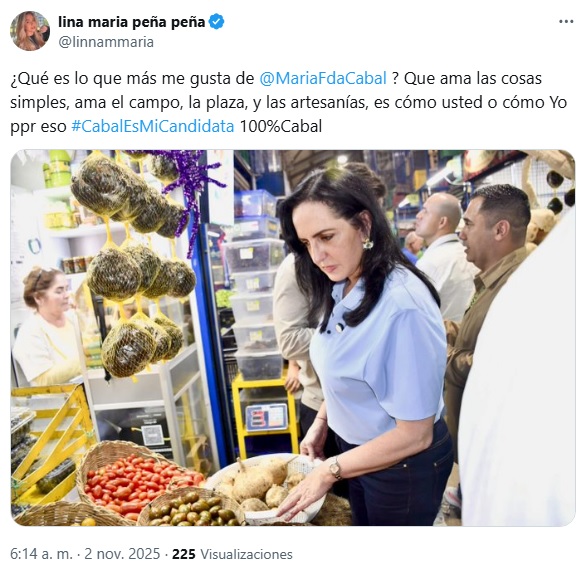Click display name lina maria peña peña

[x=131, y=22]
